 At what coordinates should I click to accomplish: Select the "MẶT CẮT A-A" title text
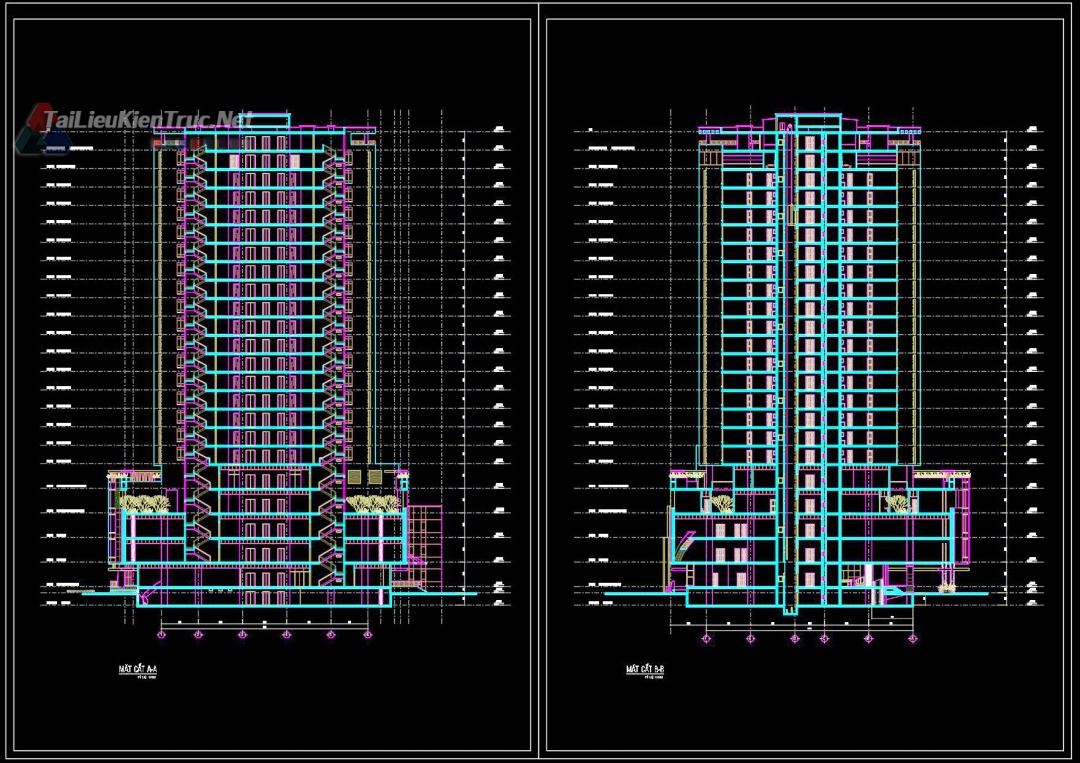click(x=138, y=669)
